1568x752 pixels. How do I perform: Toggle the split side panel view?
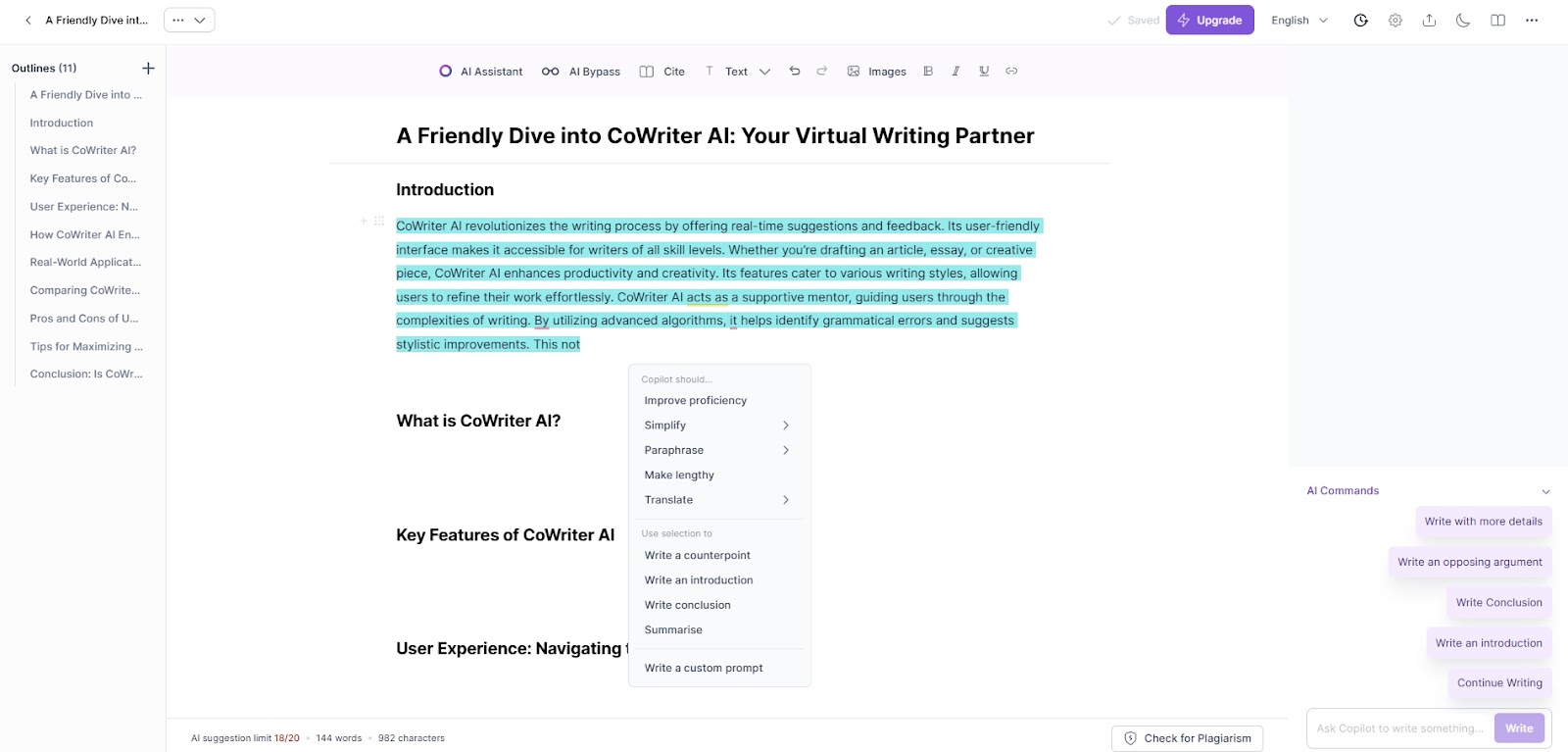click(1497, 21)
